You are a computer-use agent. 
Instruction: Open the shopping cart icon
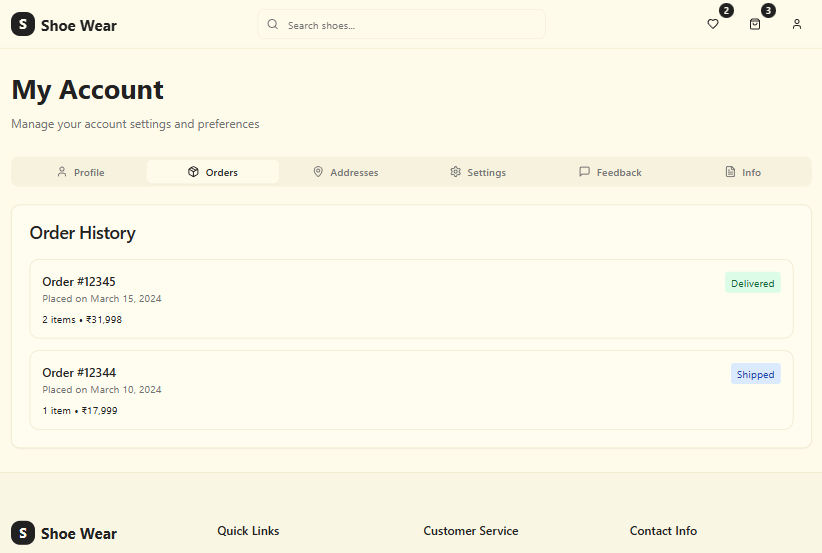pyautogui.click(x=755, y=24)
